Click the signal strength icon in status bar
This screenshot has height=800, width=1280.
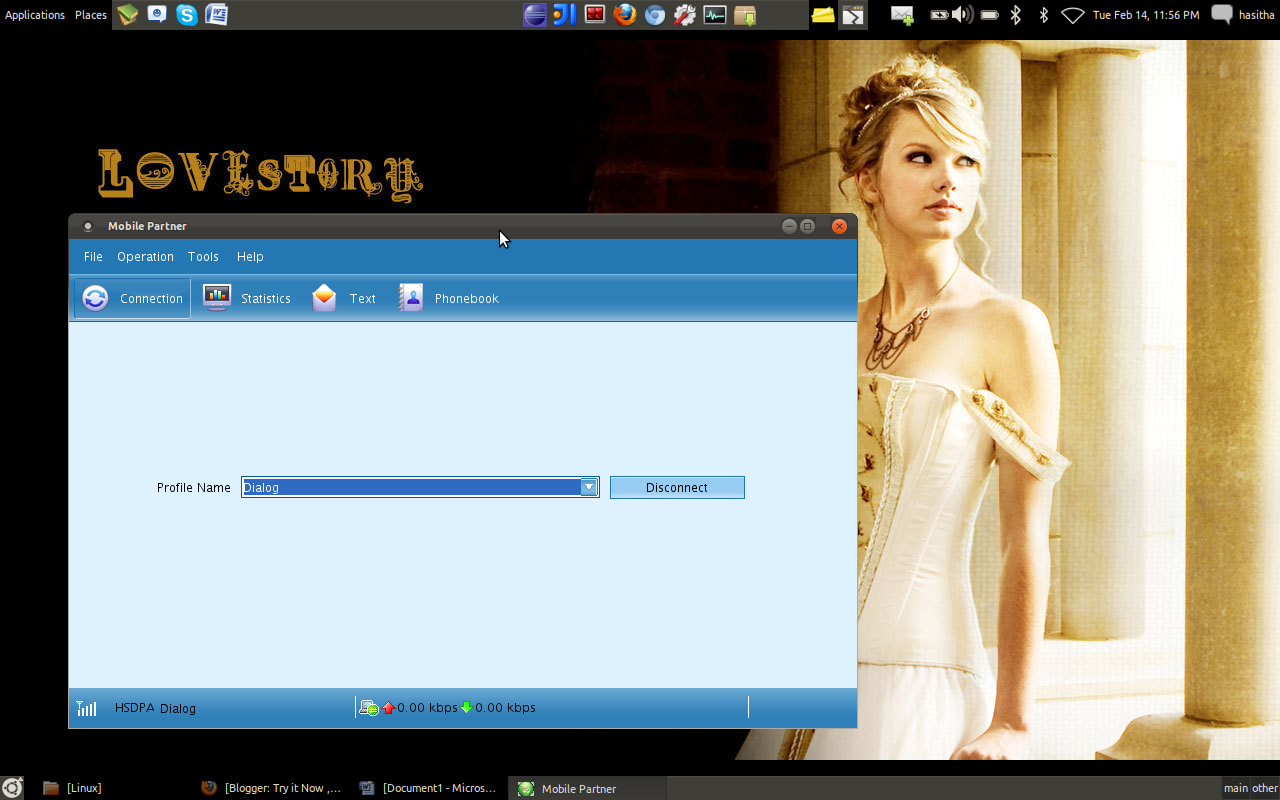(x=86, y=707)
